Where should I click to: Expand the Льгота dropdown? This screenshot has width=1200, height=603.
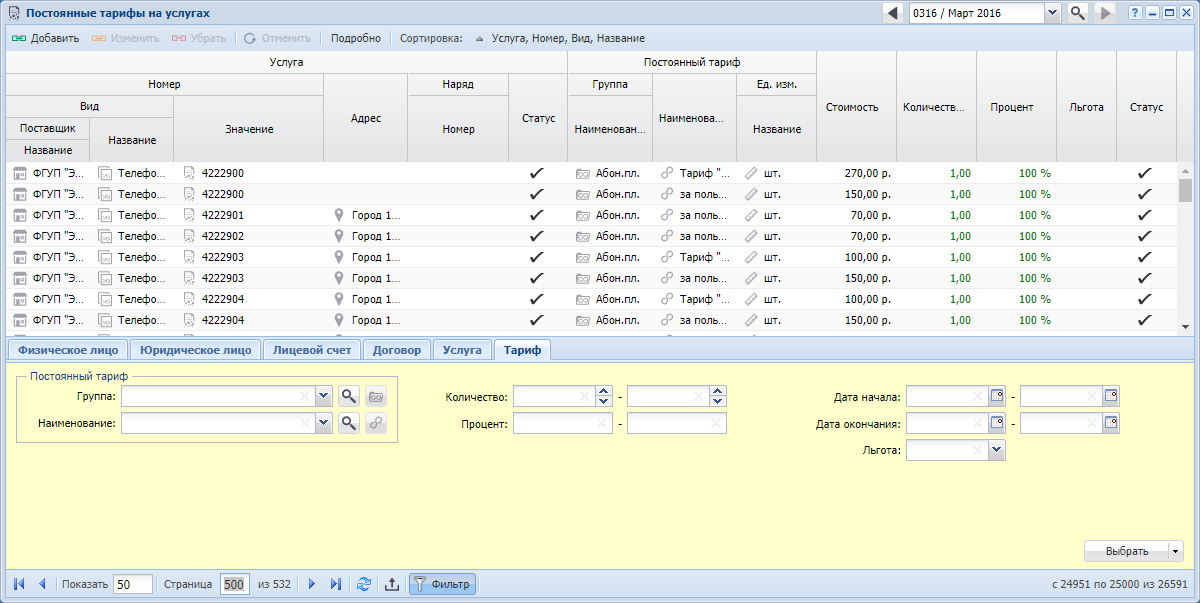[997, 451]
